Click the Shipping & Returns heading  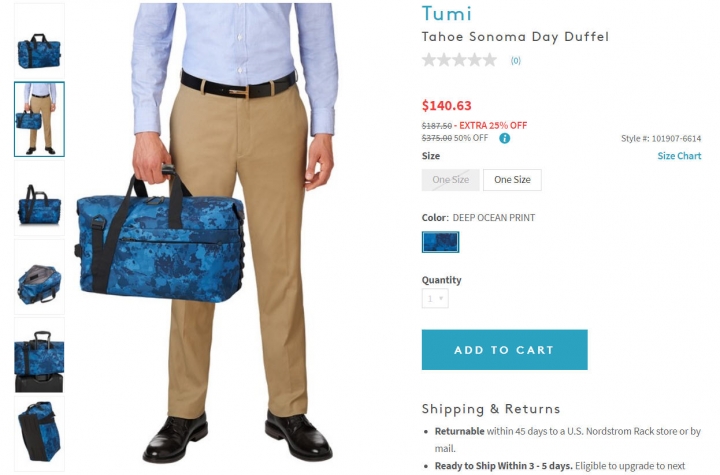[491, 409]
